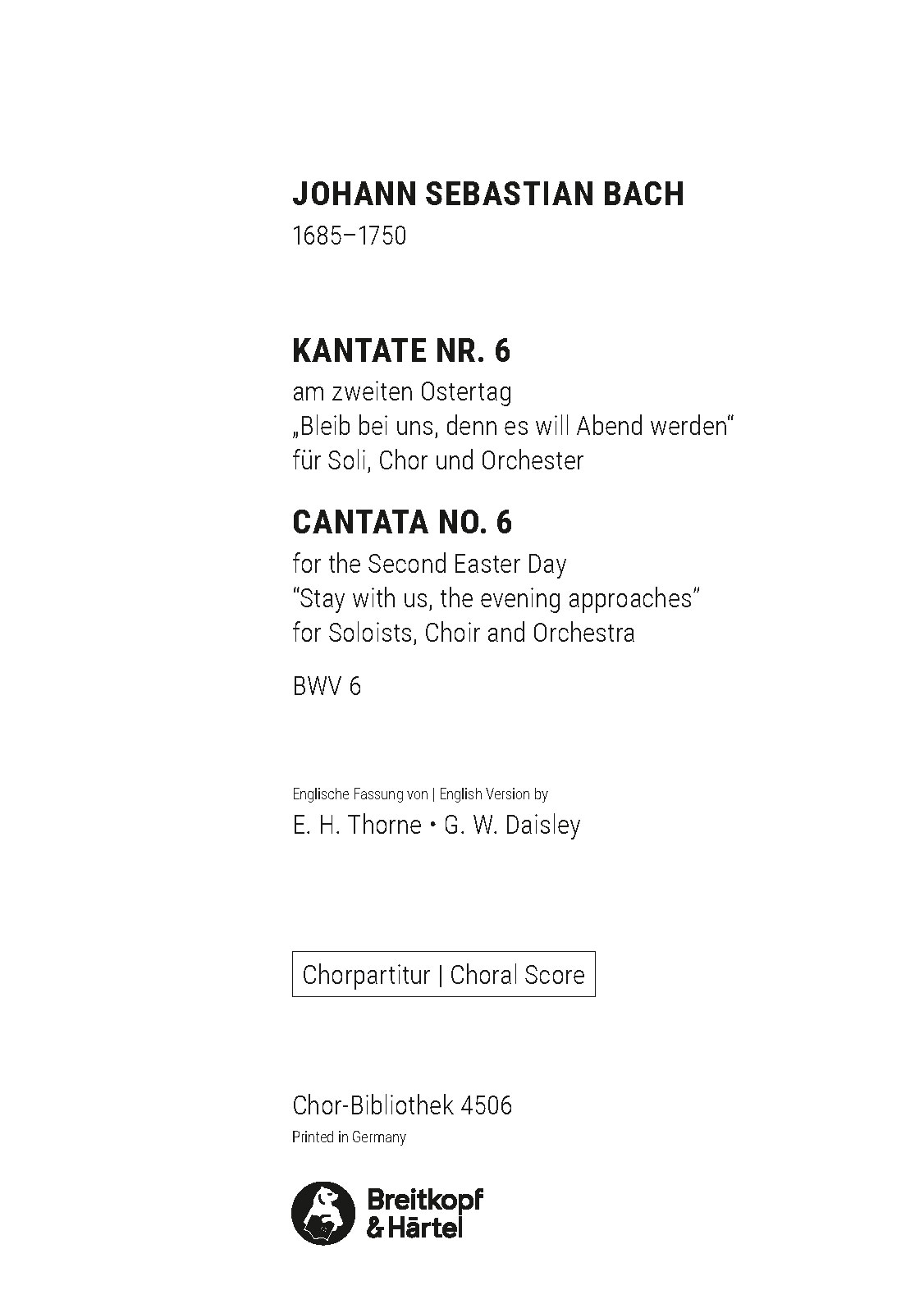The height and width of the screenshot is (1313, 924).
Task: Click 'für Soli, Chor und Orchester' line
Action: [x=437, y=460]
